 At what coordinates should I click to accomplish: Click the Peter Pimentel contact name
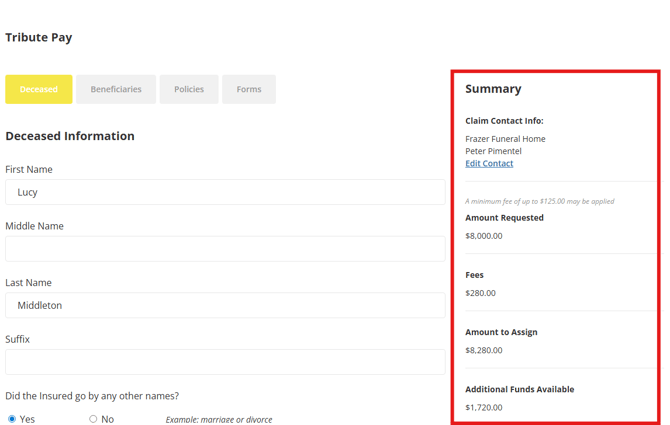click(x=493, y=151)
